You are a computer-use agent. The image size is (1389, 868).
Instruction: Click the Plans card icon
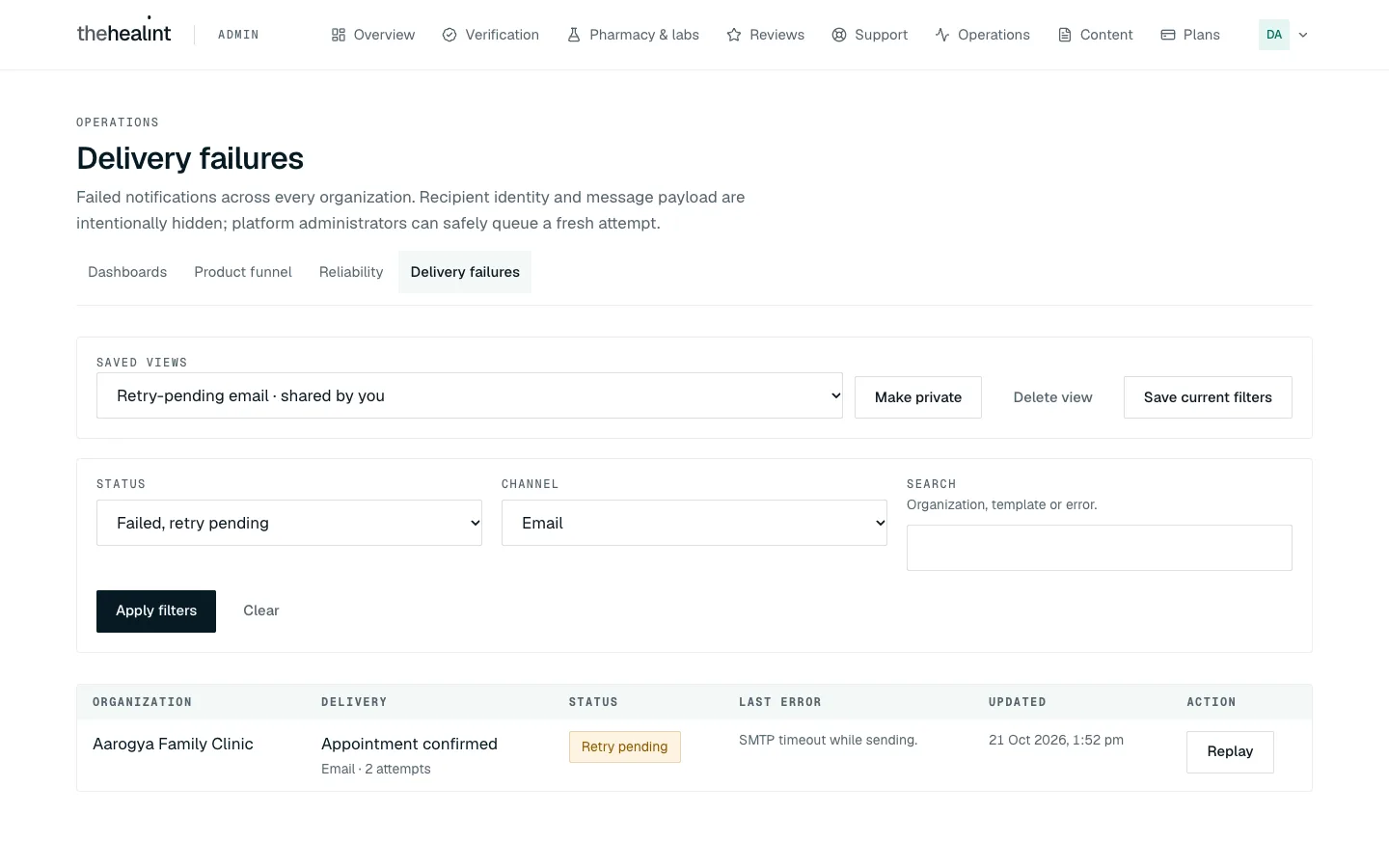coord(1168,35)
